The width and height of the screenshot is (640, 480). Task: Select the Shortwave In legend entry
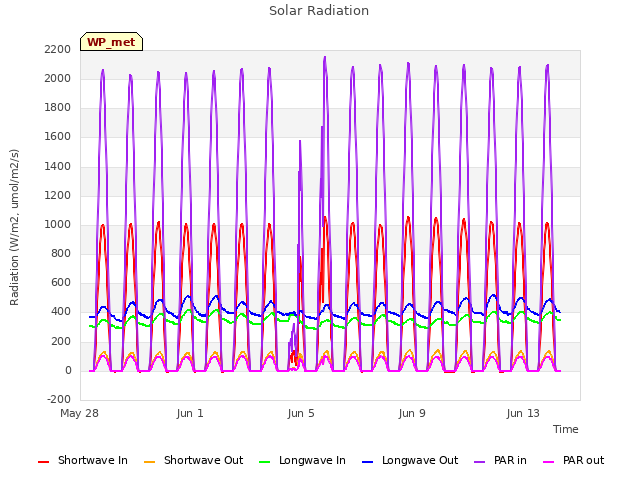coord(83,460)
